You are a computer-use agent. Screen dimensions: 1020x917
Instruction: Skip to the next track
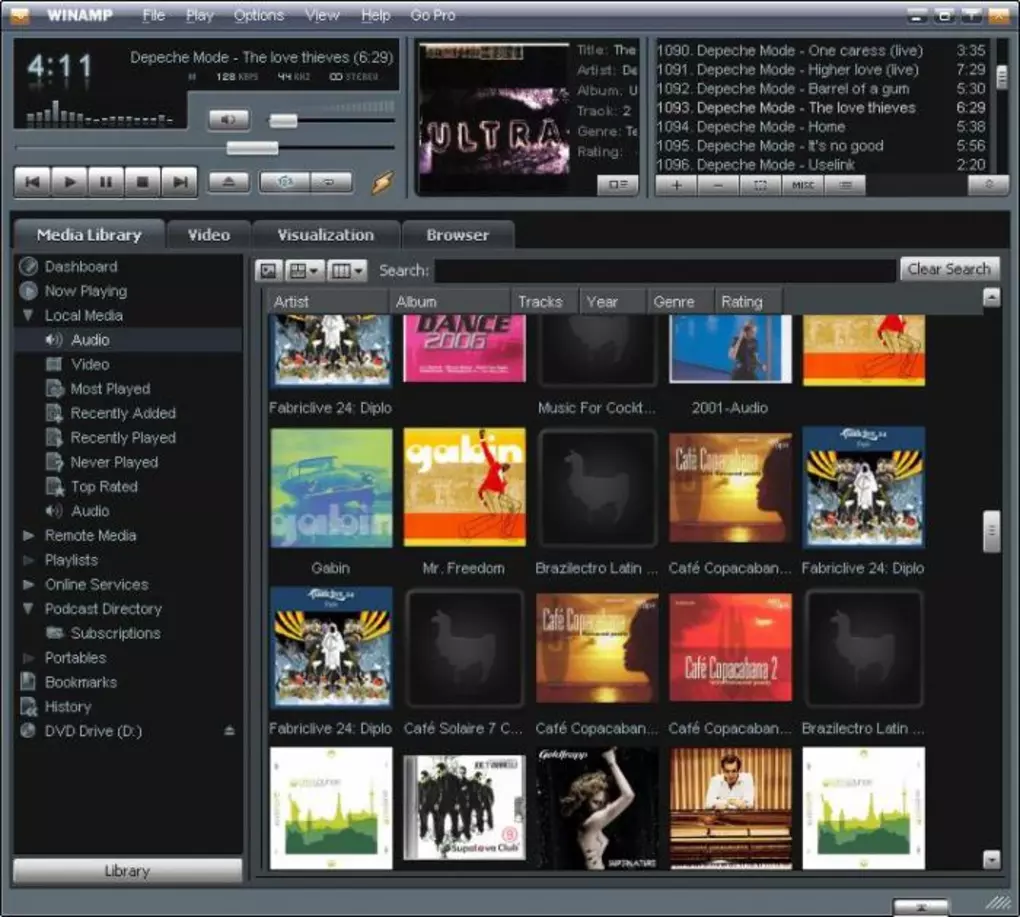click(180, 182)
